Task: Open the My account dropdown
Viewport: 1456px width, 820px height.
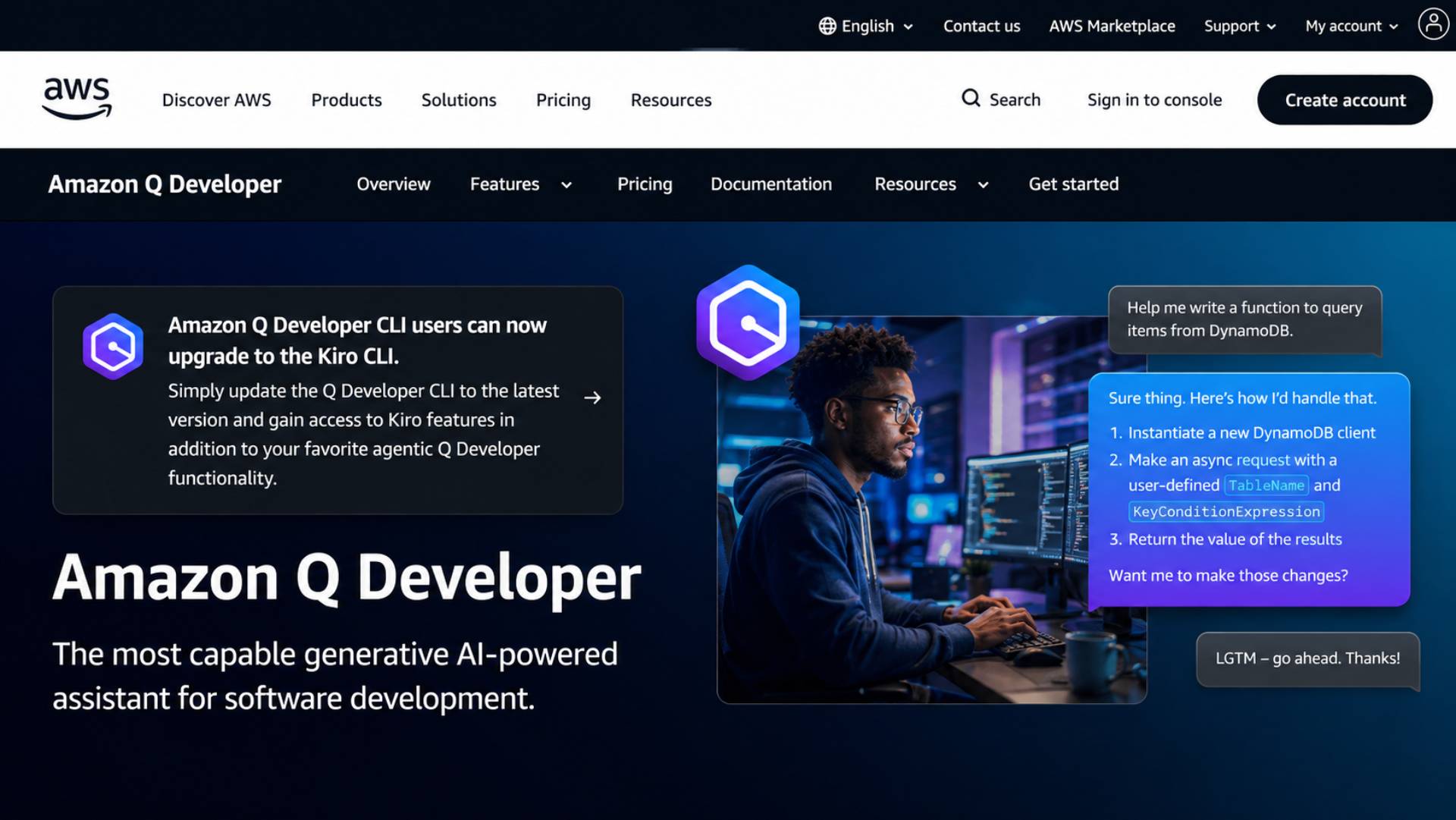Action: coord(1351,26)
